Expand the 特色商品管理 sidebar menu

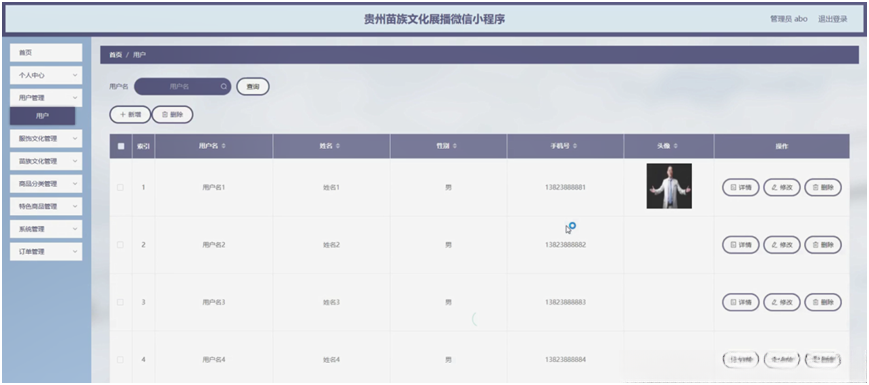(x=46, y=206)
